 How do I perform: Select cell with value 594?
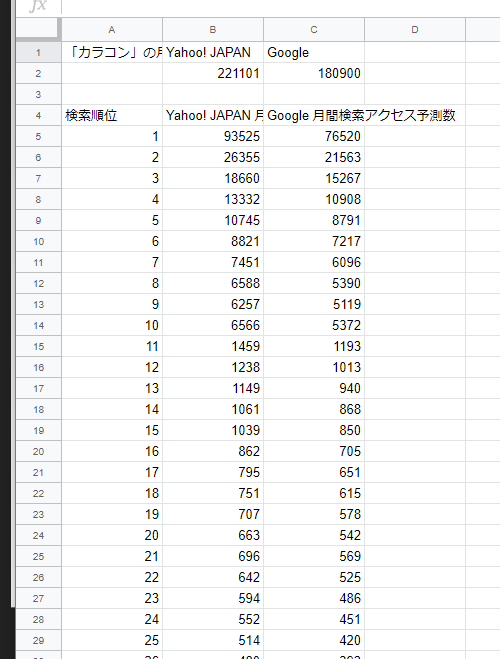point(213,598)
